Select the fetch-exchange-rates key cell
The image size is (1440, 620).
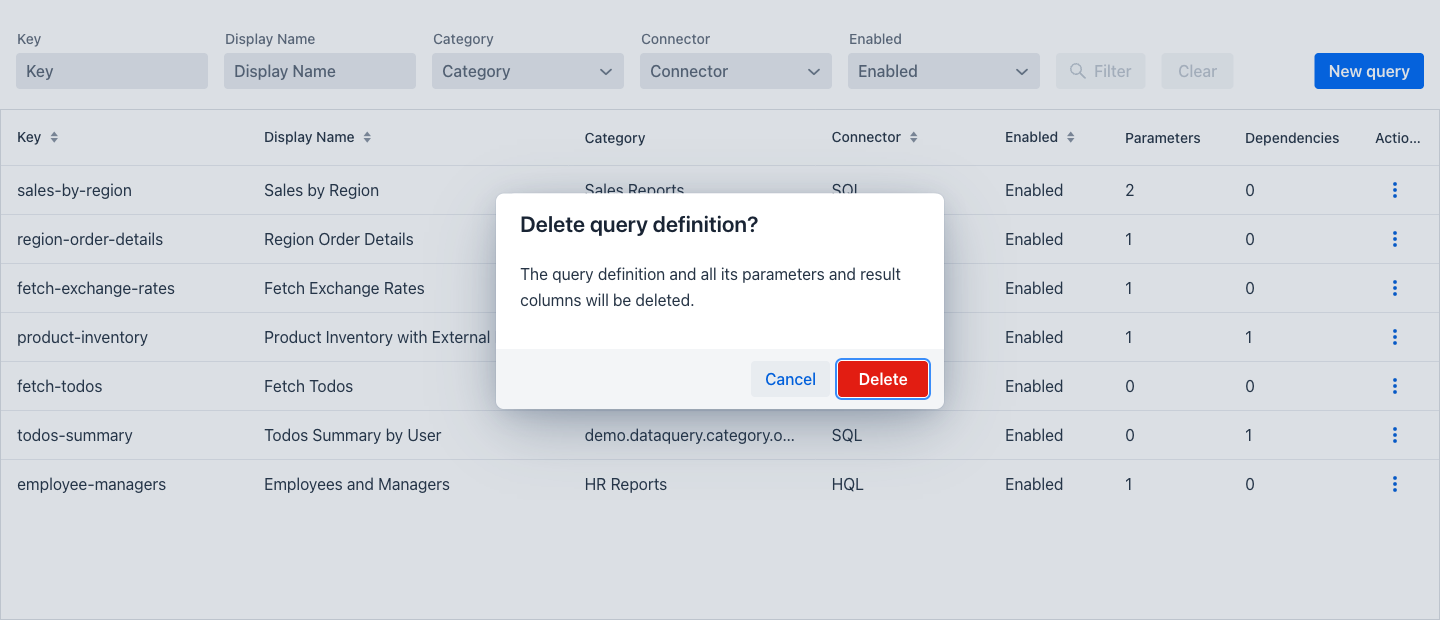click(96, 288)
